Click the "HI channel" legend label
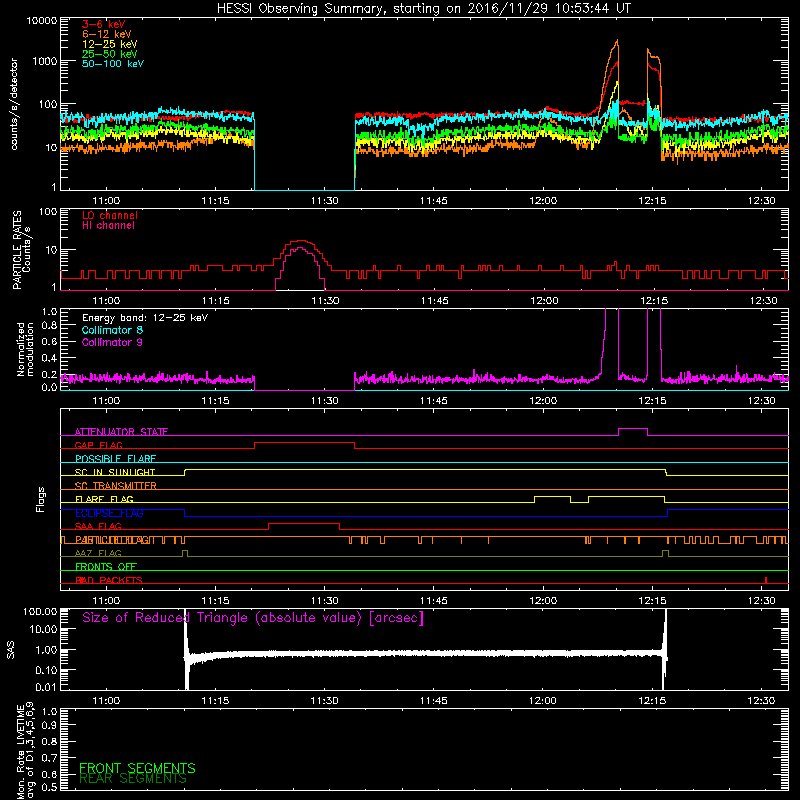The width and height of the screenshot is (800, 800). (x=108, y=226)
